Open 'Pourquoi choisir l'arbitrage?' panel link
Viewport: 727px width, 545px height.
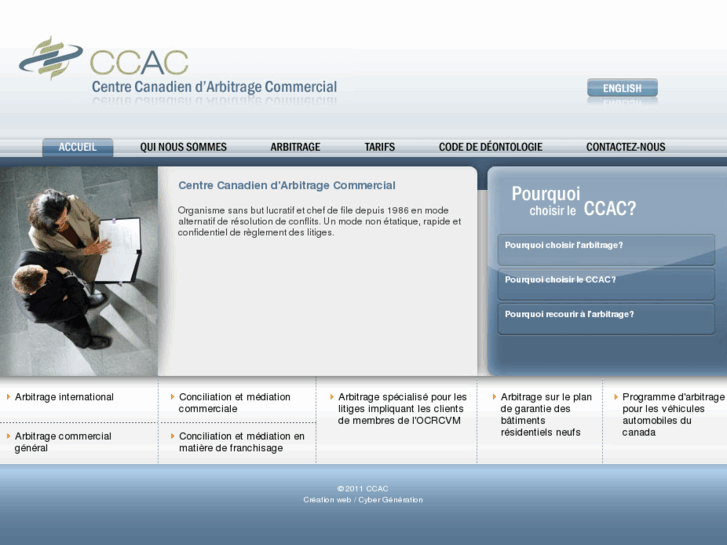pyautogui.click(x=606, y=250)
